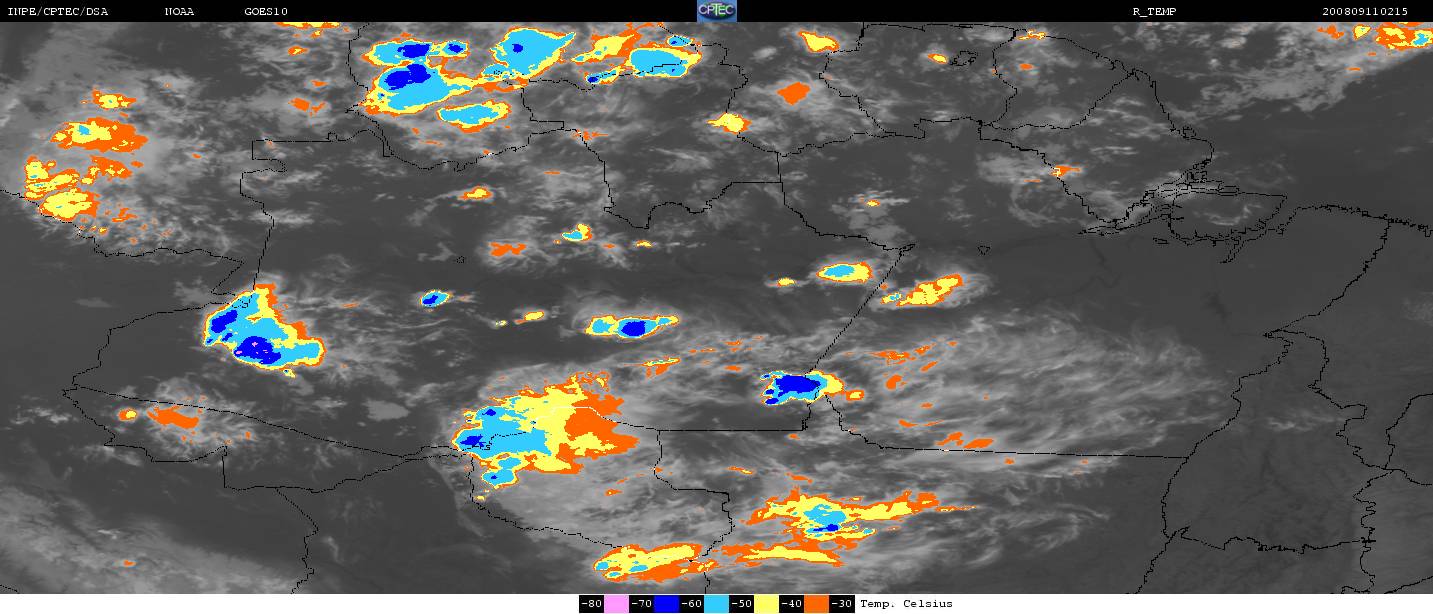Click the Temp. Celsius legend label
Screen dimensions: 1433x614
click(906, 604)
